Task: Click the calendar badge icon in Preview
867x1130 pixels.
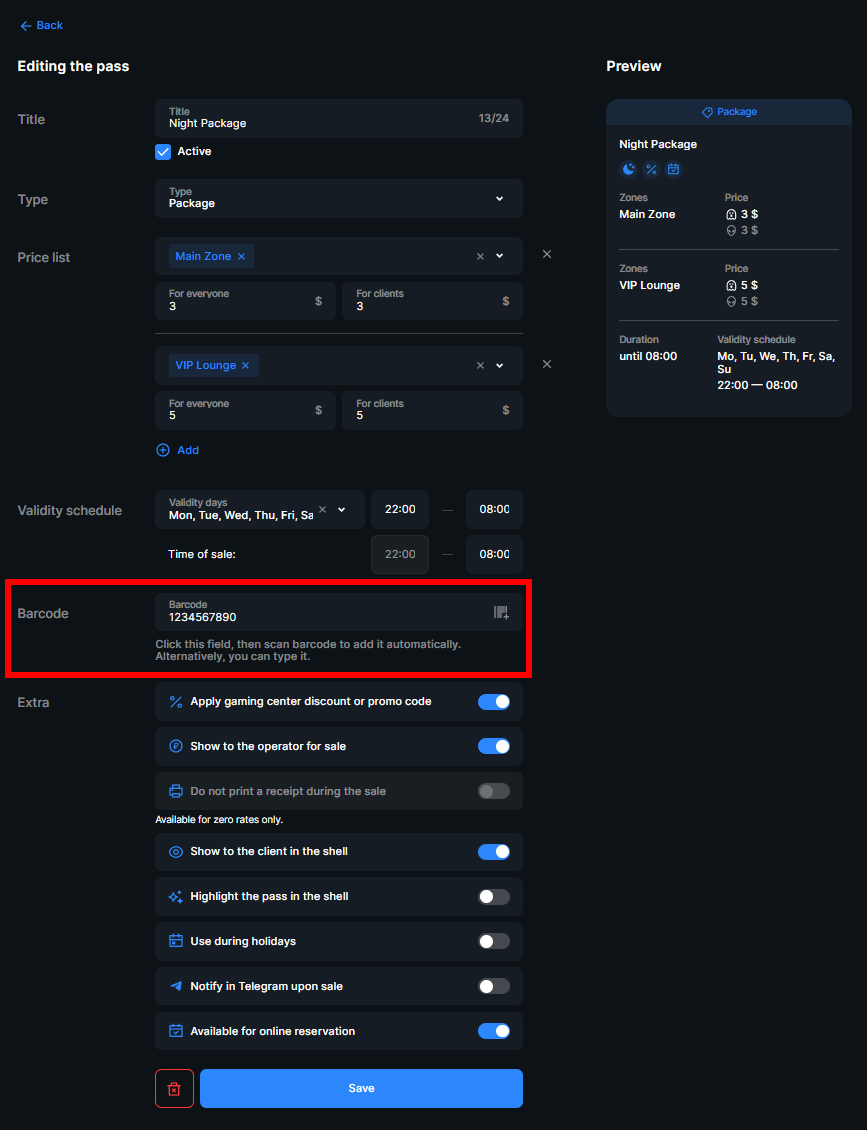Action: (x=674, y=169)
